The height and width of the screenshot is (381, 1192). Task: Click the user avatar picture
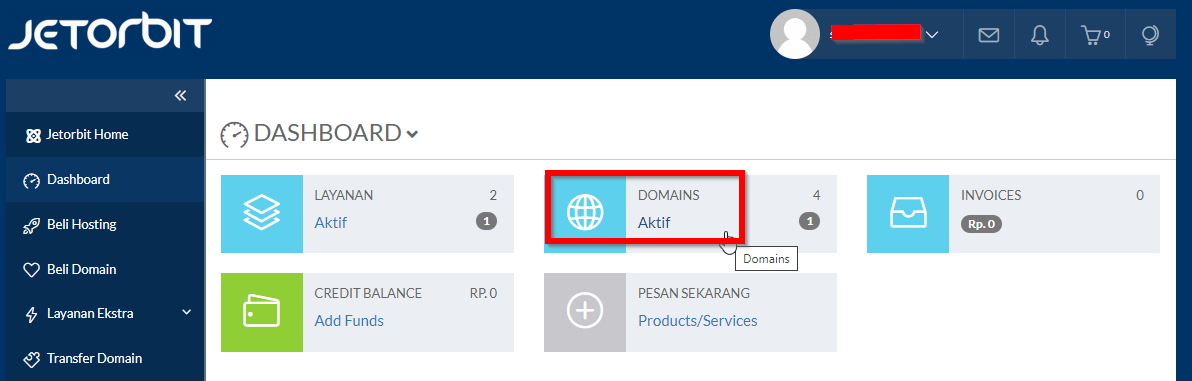[x=794, y=34]
